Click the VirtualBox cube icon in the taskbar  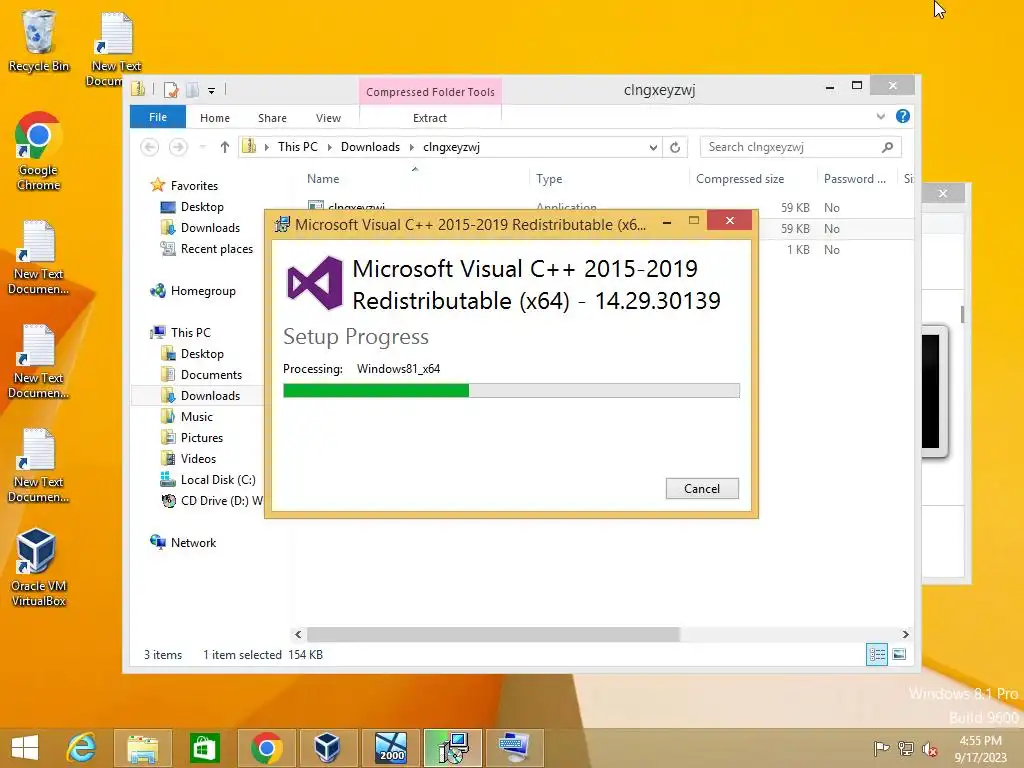point(327,748)
